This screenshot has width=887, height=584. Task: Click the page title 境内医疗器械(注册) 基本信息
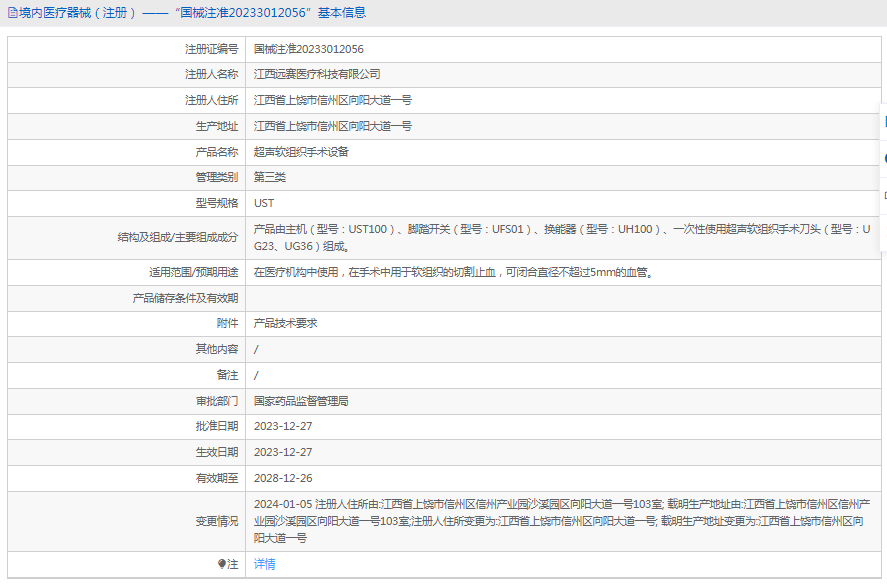tap(192, 13)
